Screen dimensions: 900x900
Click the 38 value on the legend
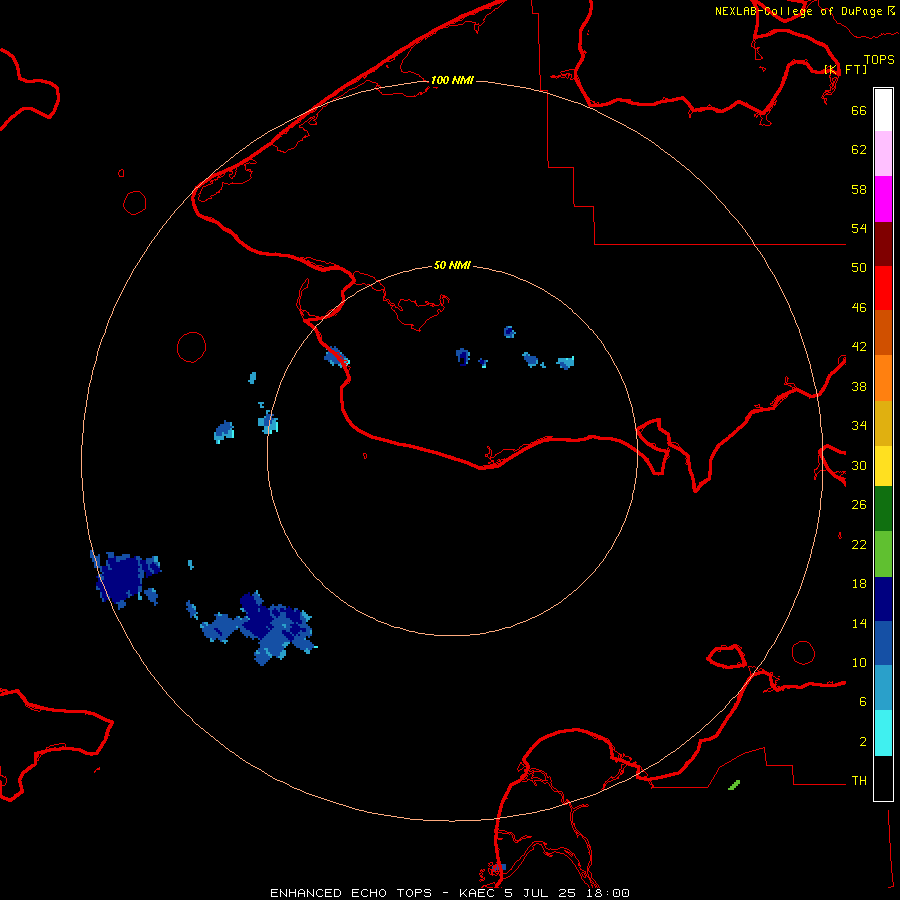(859, 386)
